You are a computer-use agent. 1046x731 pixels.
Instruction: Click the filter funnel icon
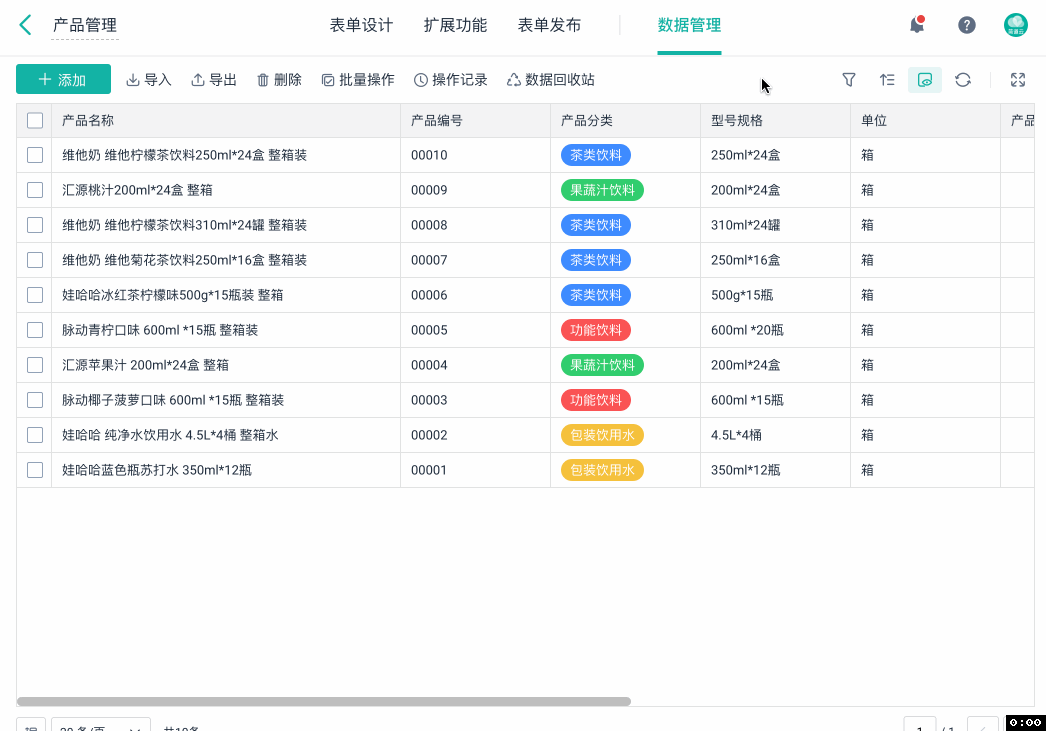point(849,80)
